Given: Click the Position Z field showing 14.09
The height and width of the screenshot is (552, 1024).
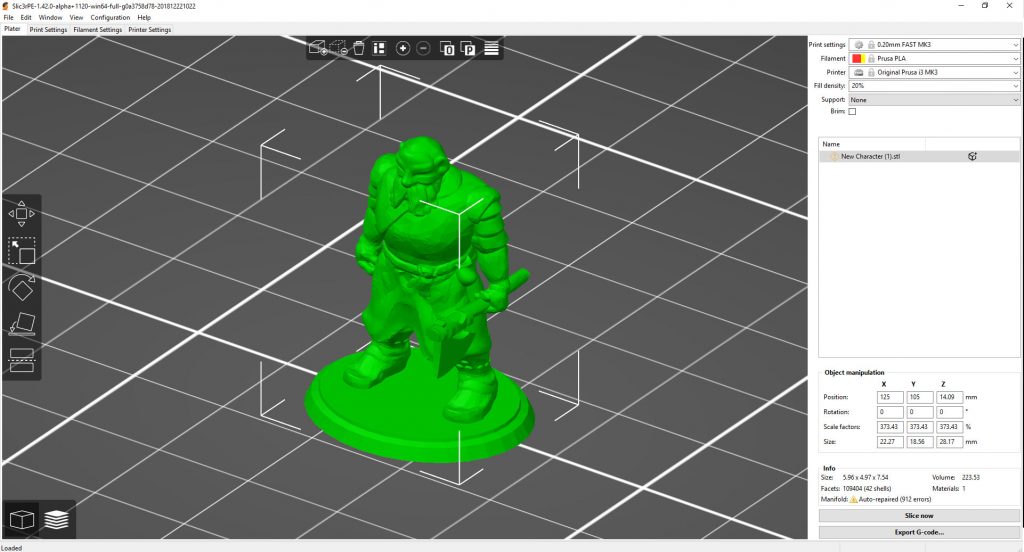Looking at the screenshot, I should click(x=950, y=397).
